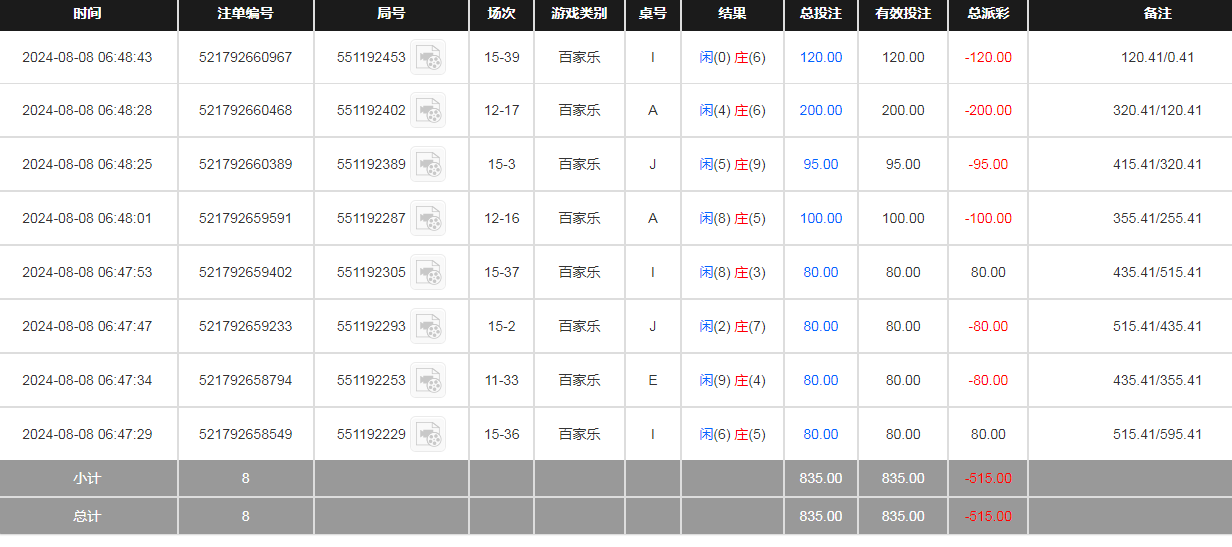The height and width of the screenshot is (547, 1232).
Task: Click replay icon next to round 551192287
Action: (x=428, y=218)
